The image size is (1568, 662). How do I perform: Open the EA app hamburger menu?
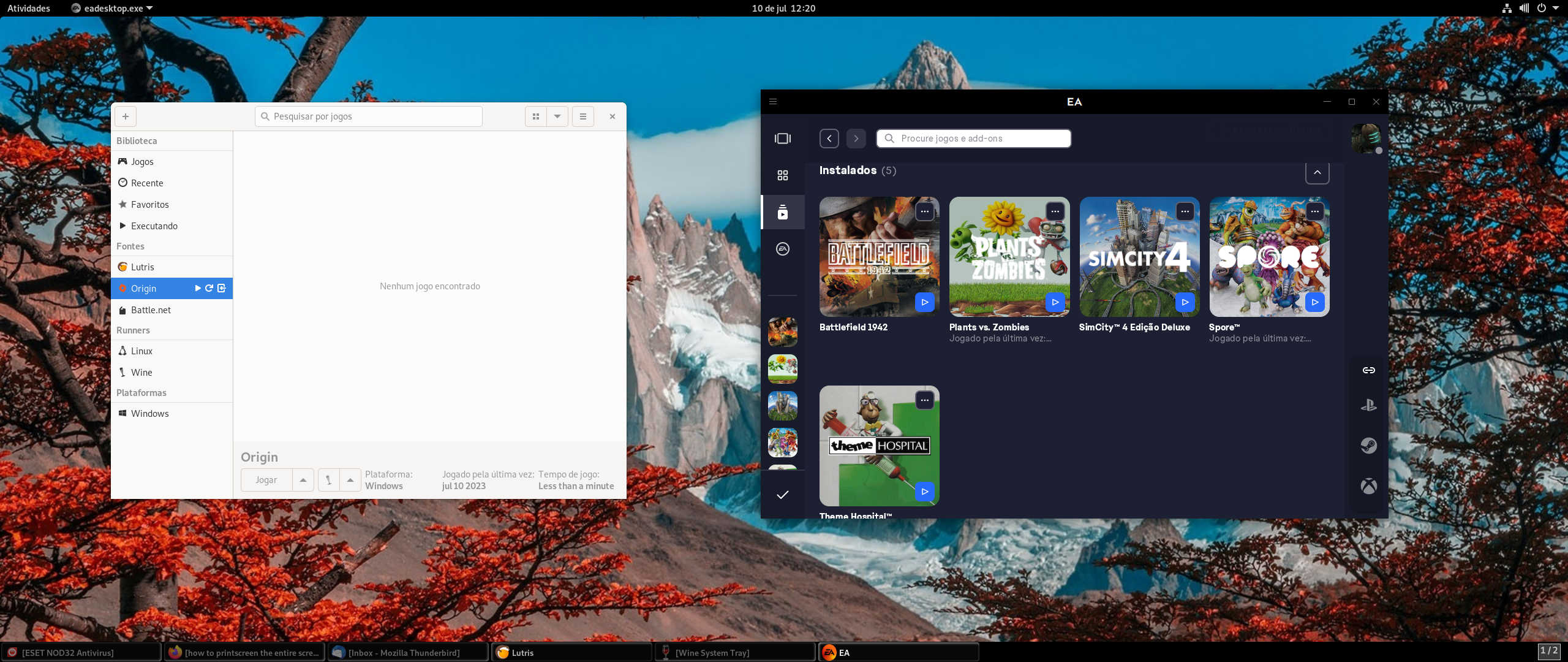coord(773,102)
